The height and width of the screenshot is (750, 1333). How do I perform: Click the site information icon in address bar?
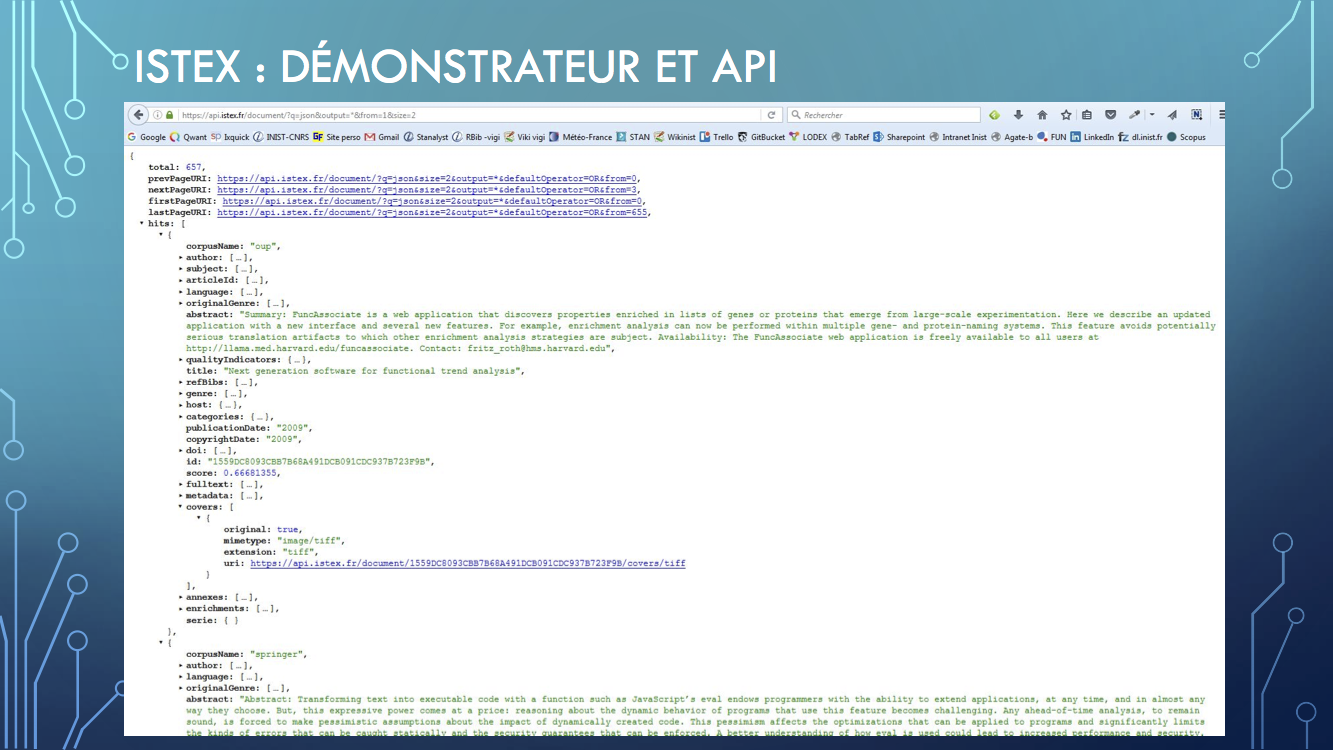point(158,115)
